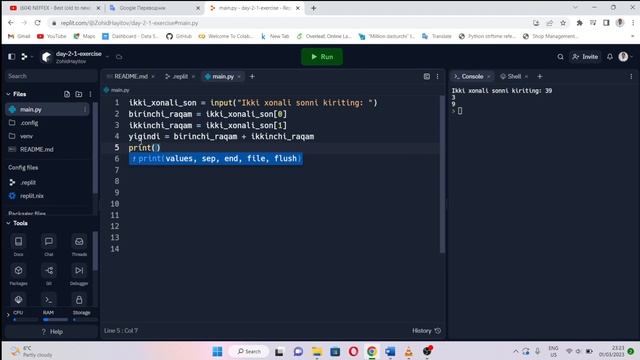This screenshot has width=640, height=360.
Task: Open the Threads tool
Action: click(x=79, y=245)
